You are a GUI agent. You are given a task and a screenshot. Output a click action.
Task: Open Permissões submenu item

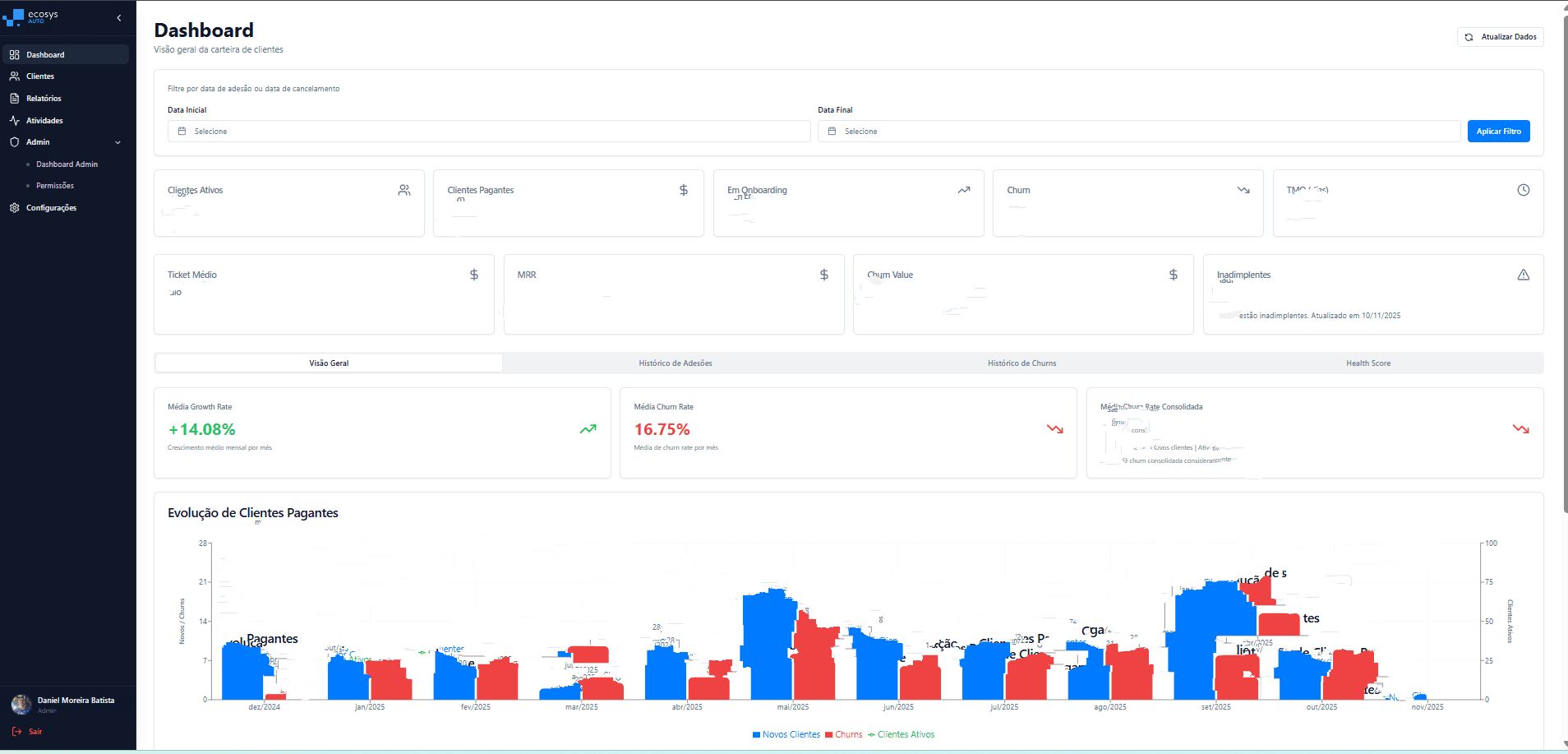click(x=55, y=186)
